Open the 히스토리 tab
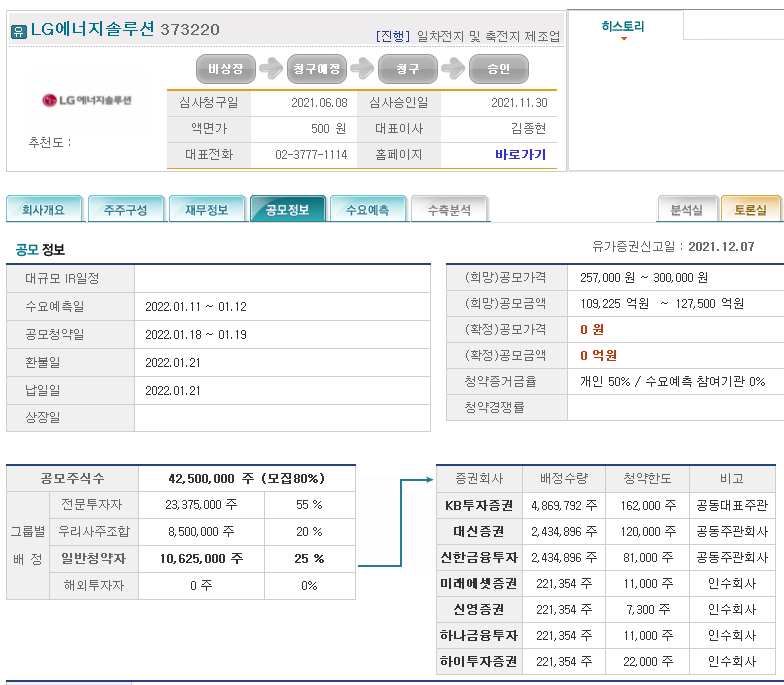 point(623,26)
